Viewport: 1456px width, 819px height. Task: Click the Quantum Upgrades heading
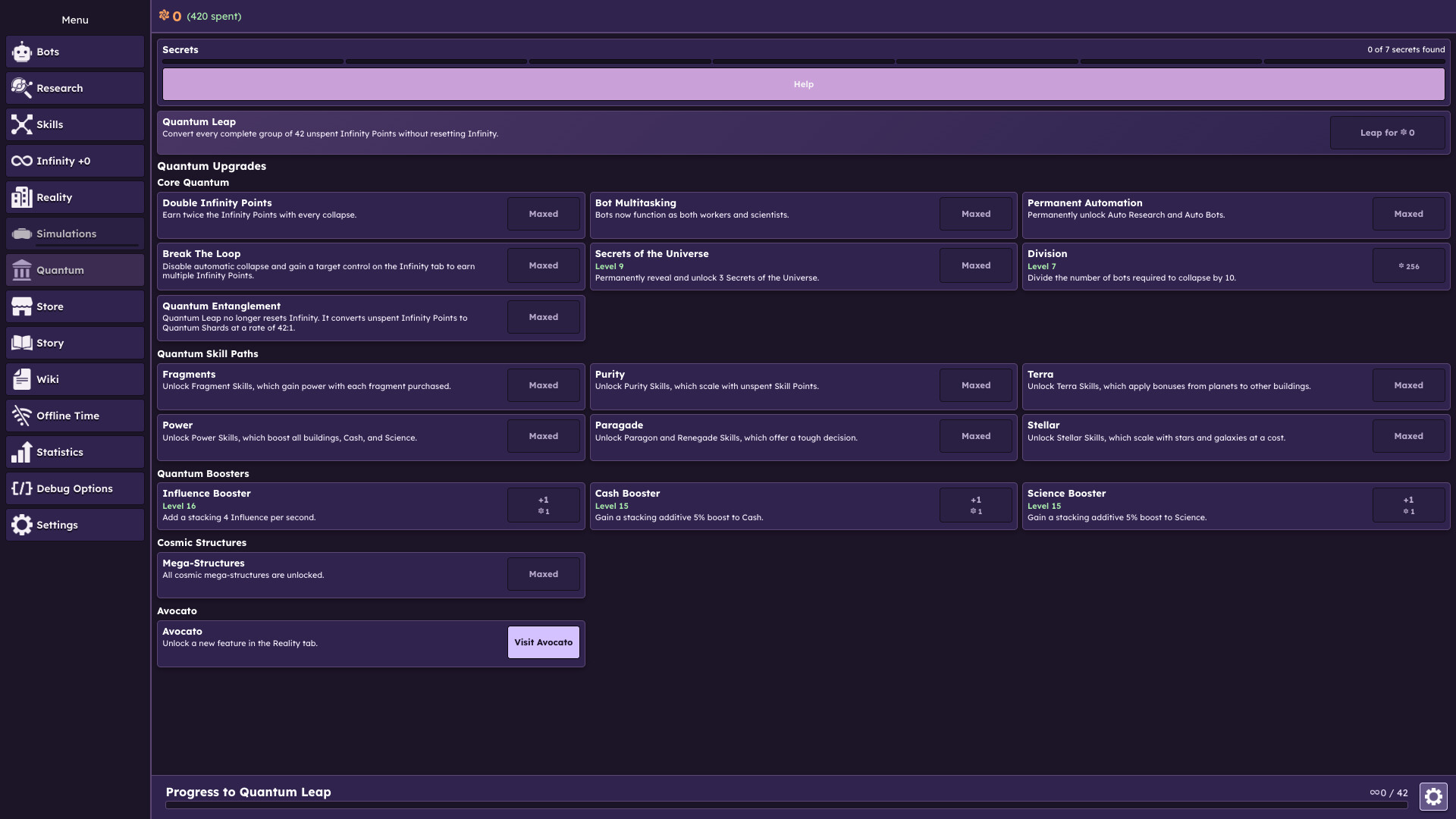(x=212, y=166)
